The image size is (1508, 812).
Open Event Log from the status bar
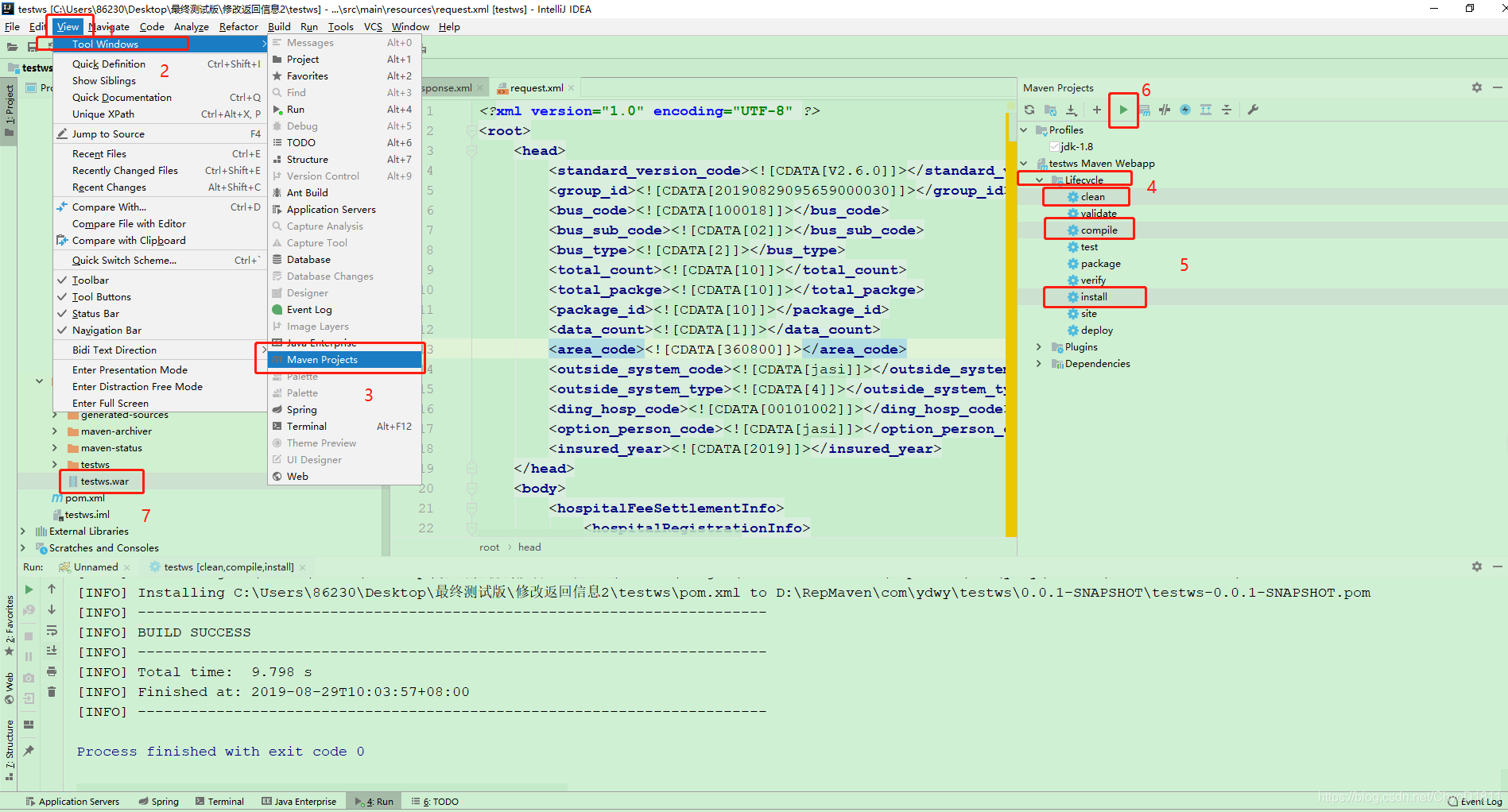click(1473, 801)
